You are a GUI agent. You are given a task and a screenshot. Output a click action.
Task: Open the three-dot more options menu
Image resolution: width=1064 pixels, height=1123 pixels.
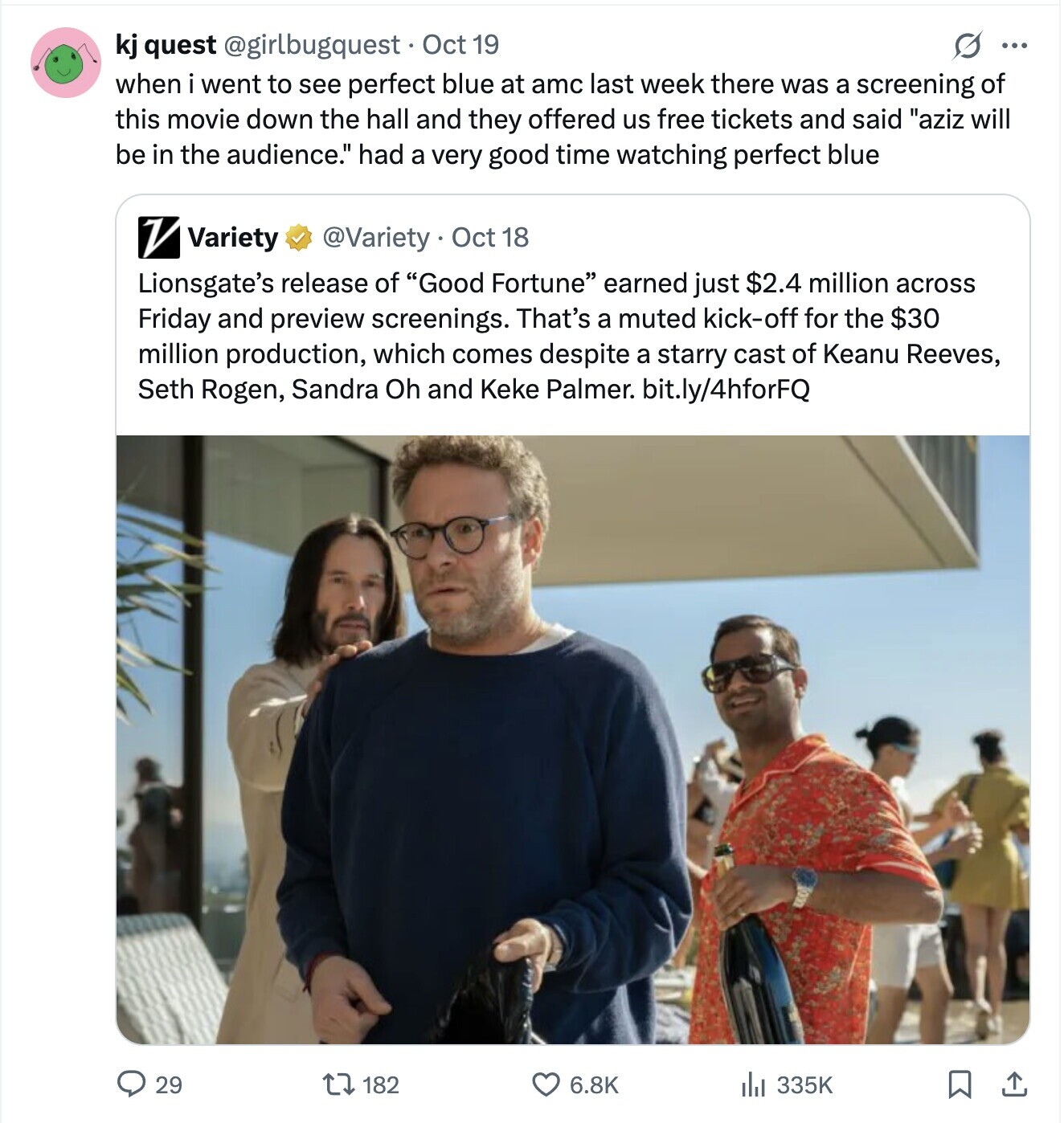pyautogui.click(x=1014, y=46)
